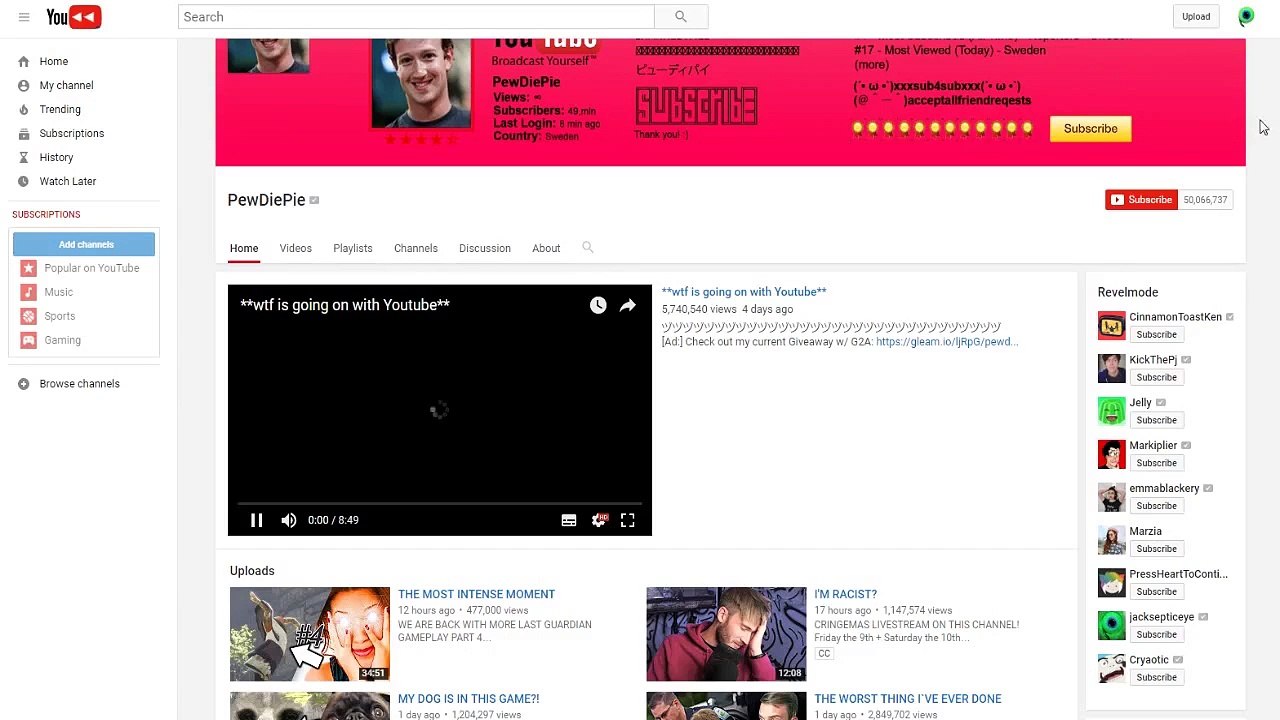Screen dimensions: 1280x720
Task: Click the Sports channel icon
Action: point(28,316)
